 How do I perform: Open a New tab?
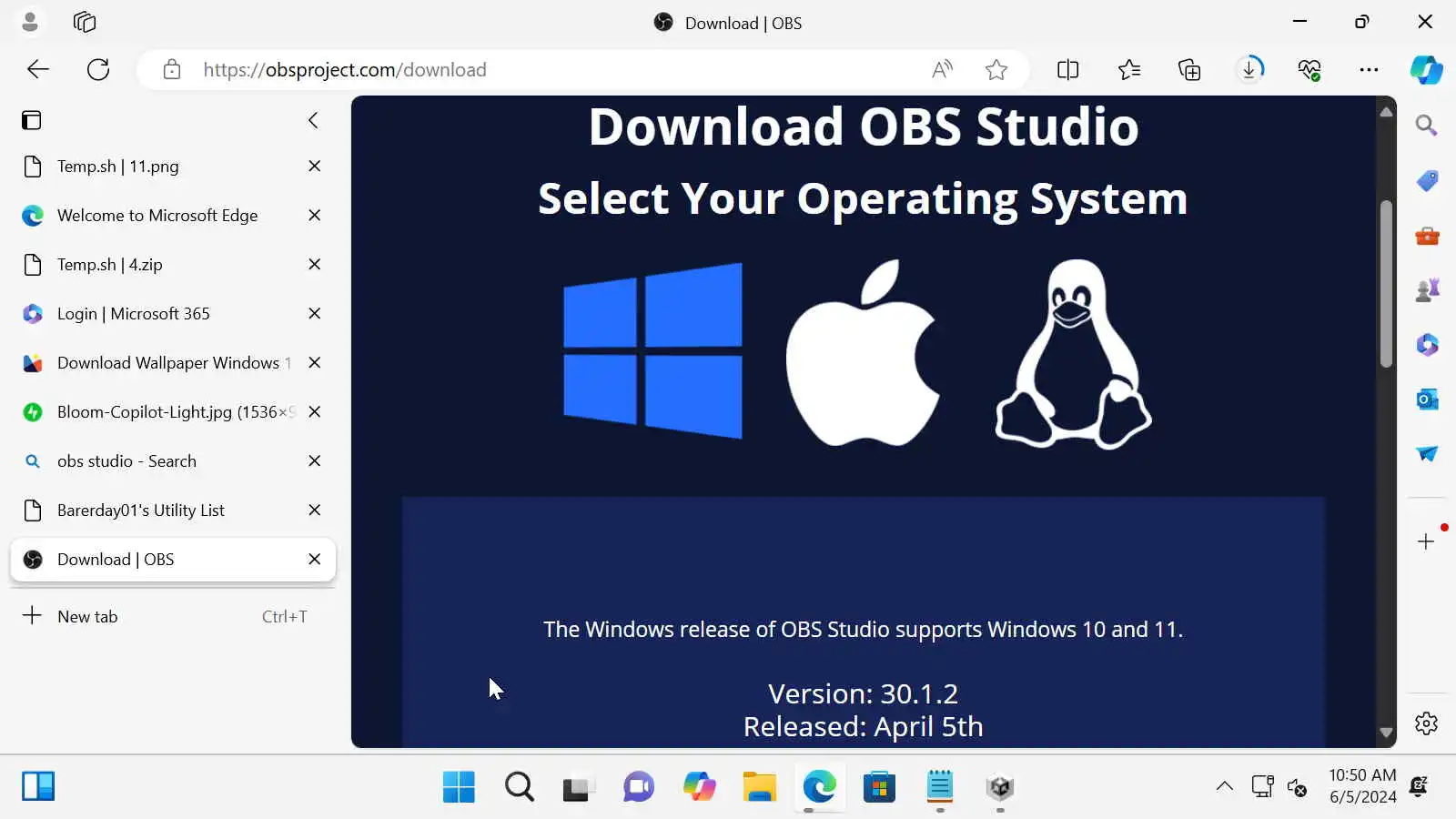click(173, 617)
